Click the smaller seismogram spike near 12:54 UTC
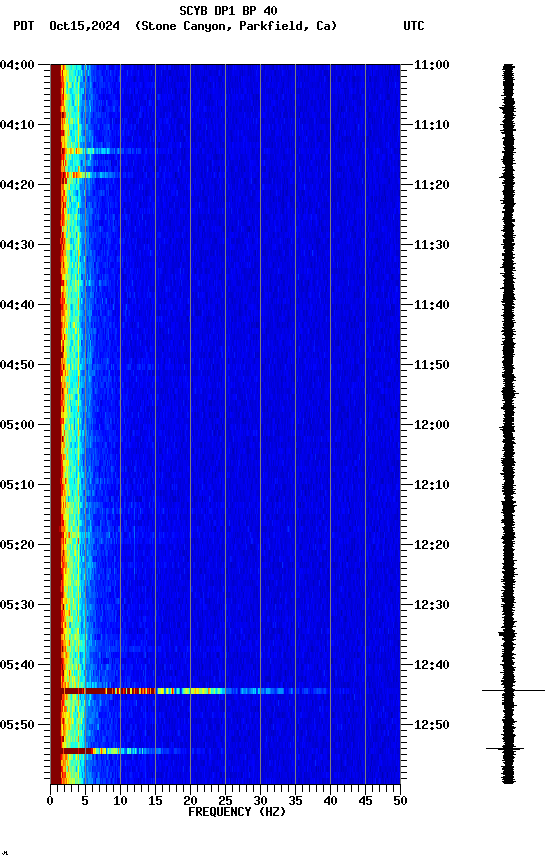The image size is (552, 864). [505, 748]
